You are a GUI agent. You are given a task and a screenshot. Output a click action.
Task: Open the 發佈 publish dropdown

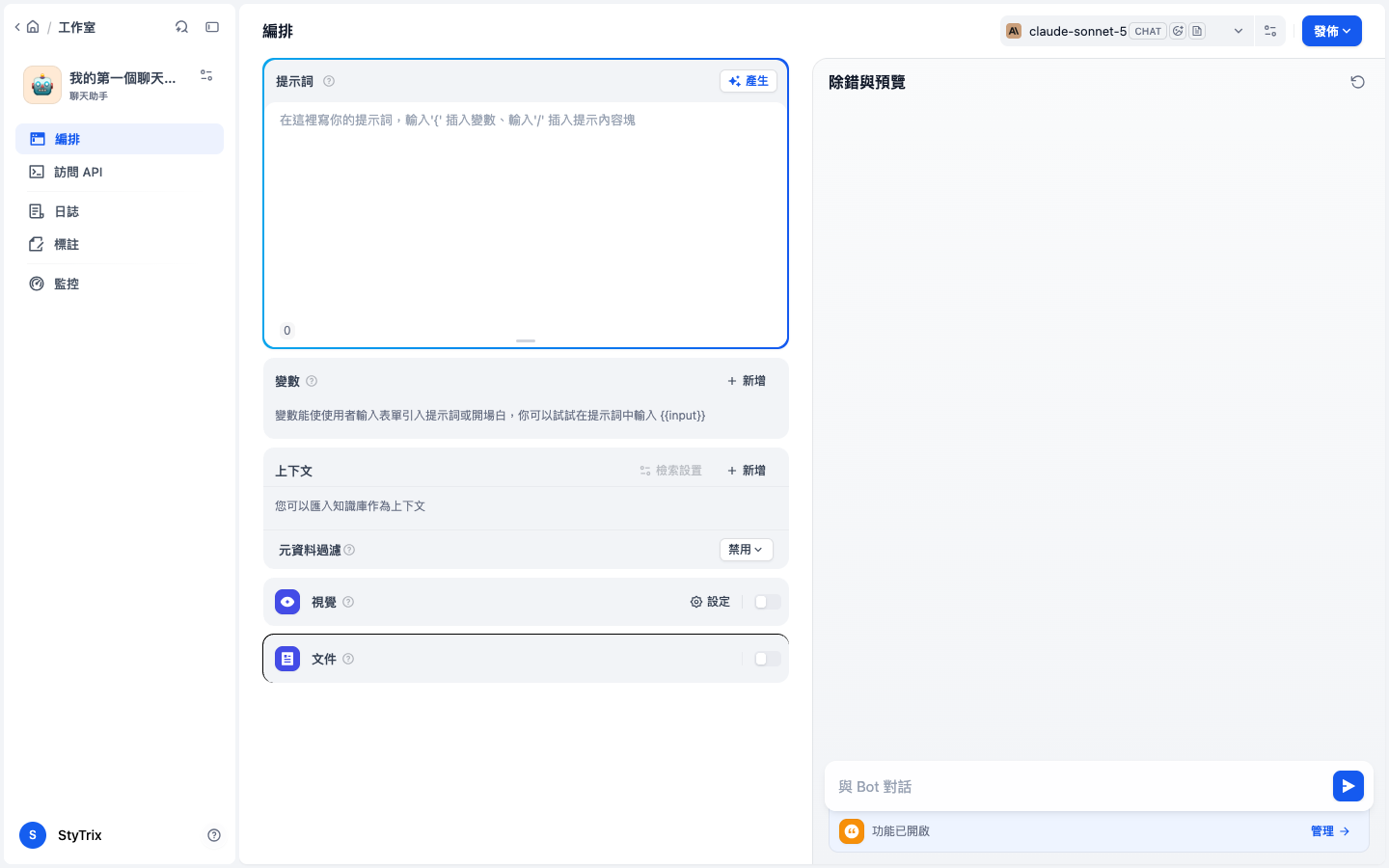pyautogui.click(x=1332, y=31)
